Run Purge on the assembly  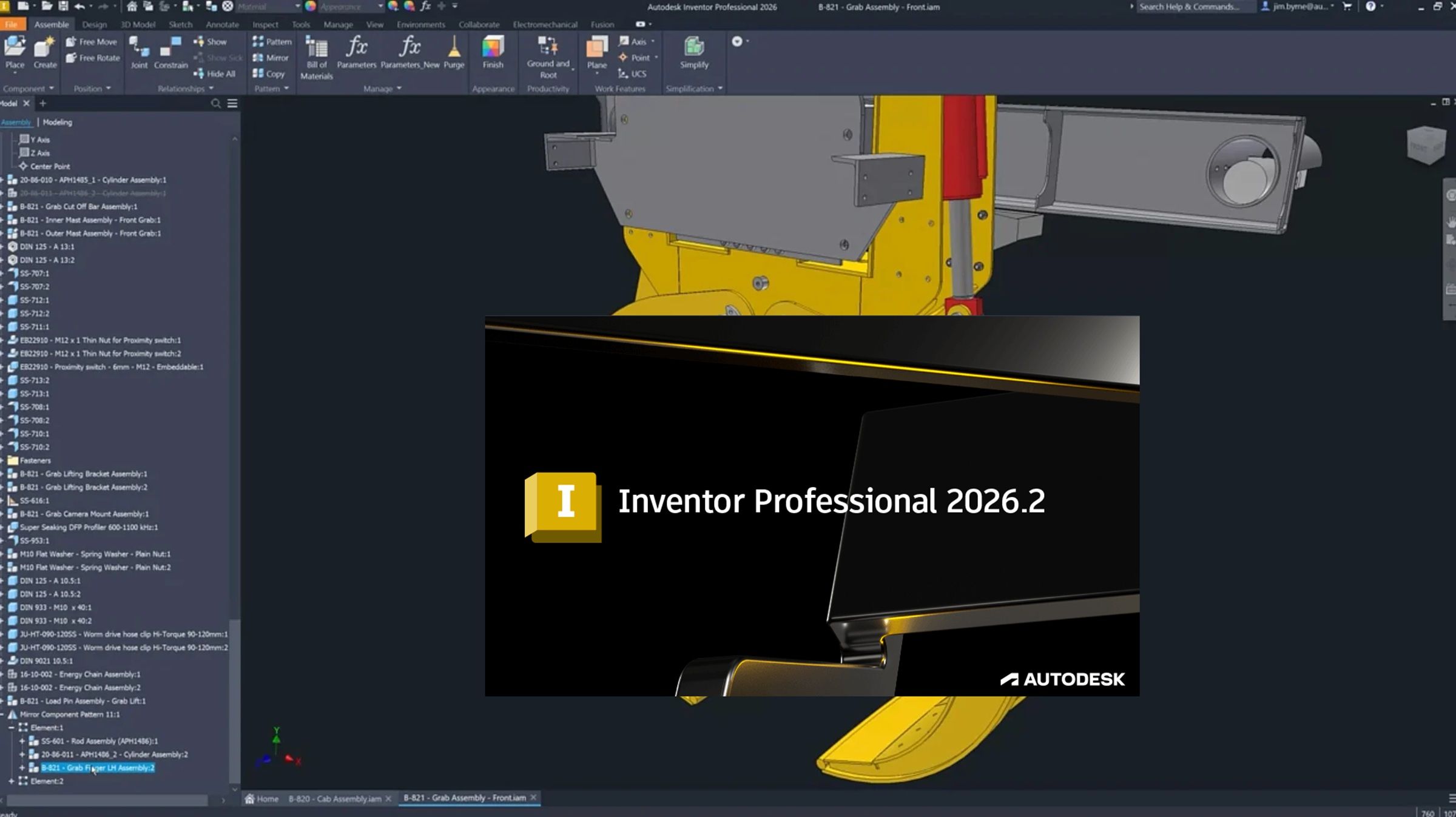(x=454, y=55)
